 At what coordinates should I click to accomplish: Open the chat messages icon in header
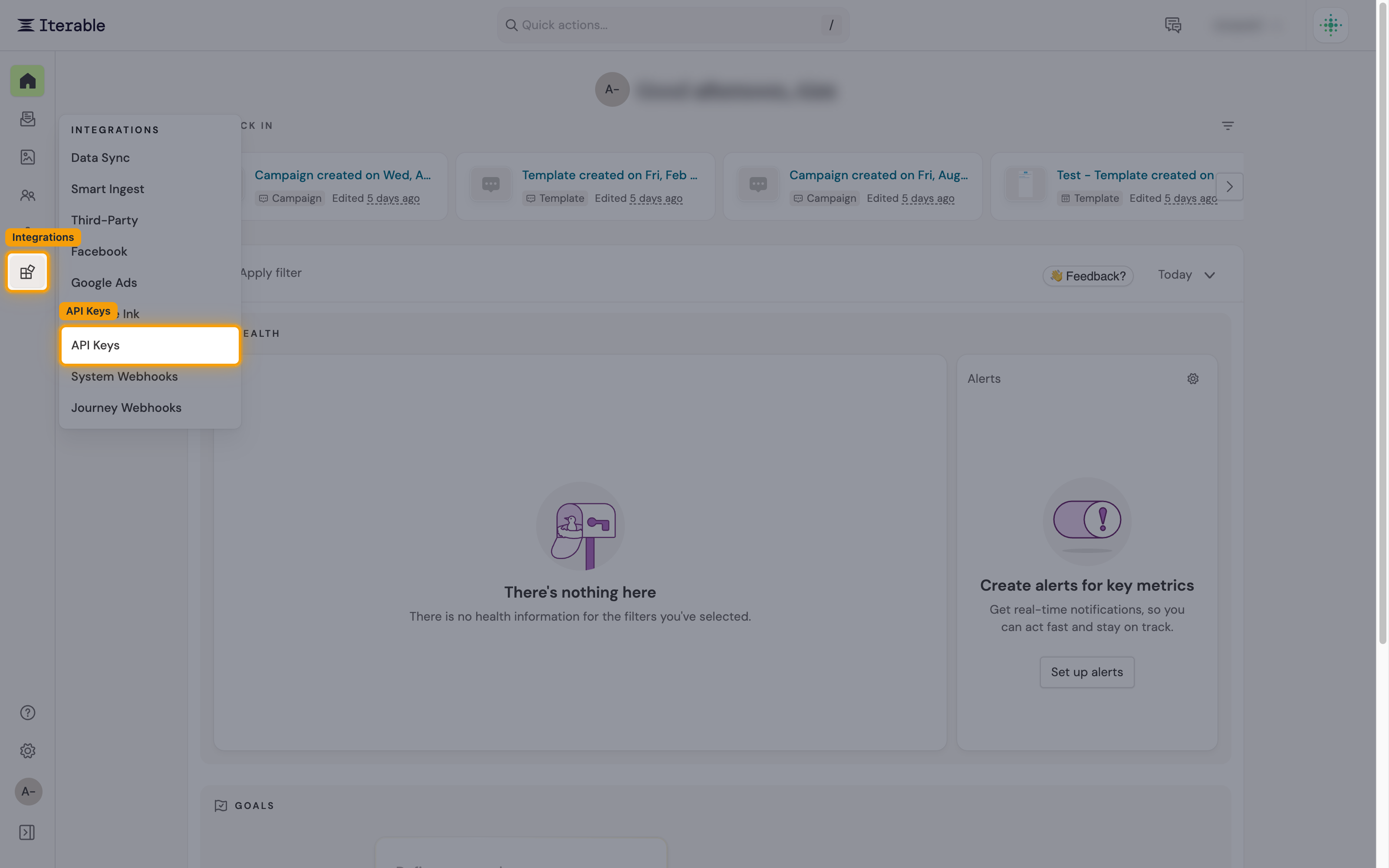1172,25
